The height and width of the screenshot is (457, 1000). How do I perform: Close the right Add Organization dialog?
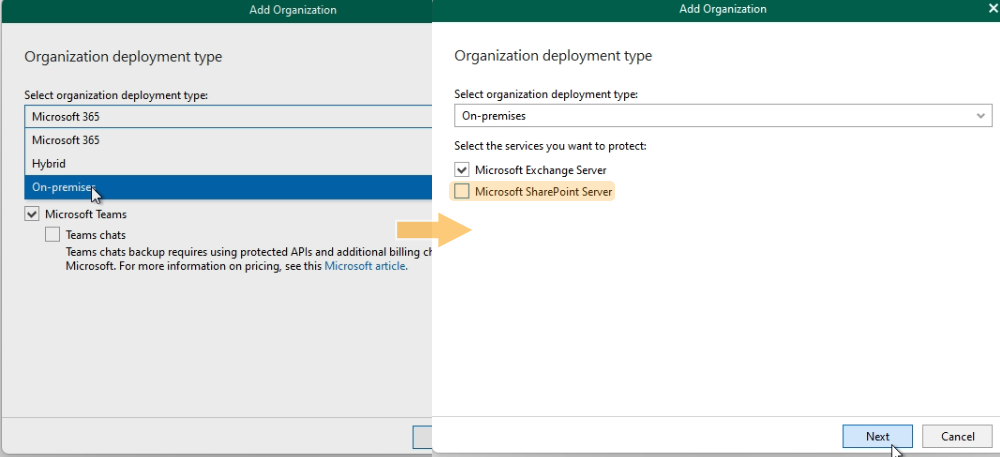992,9
